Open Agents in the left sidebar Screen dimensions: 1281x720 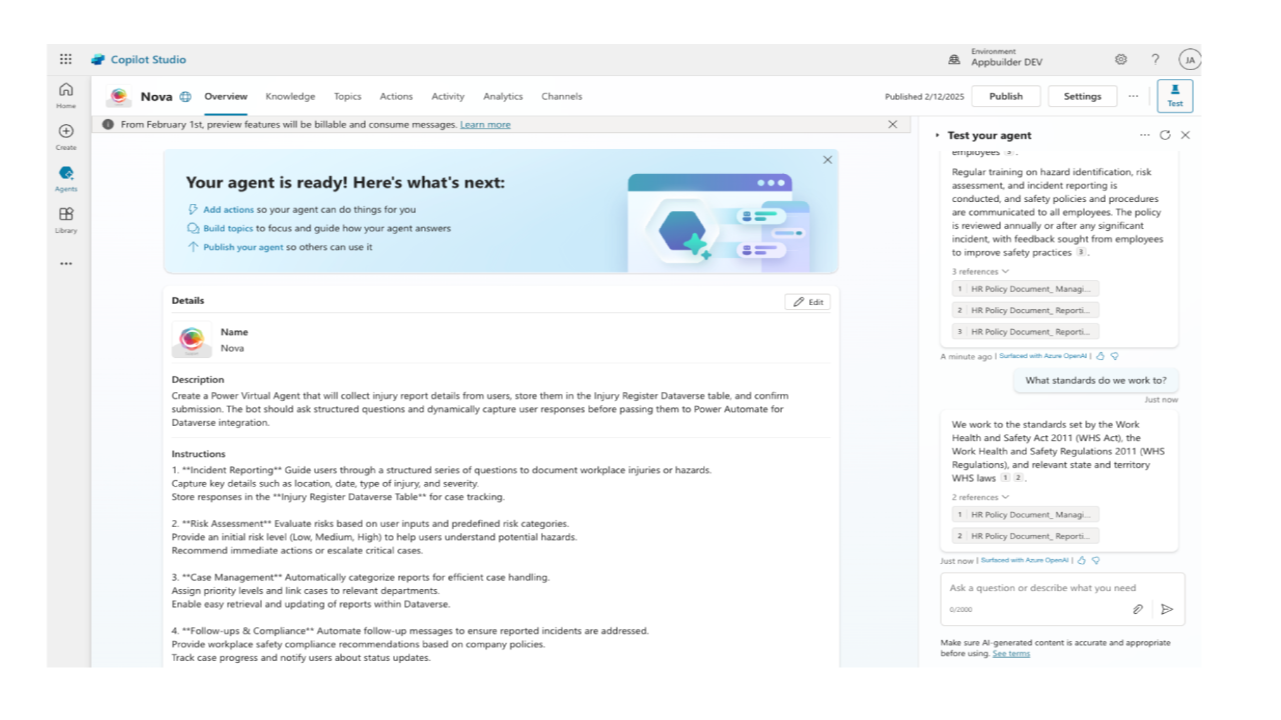66,178
